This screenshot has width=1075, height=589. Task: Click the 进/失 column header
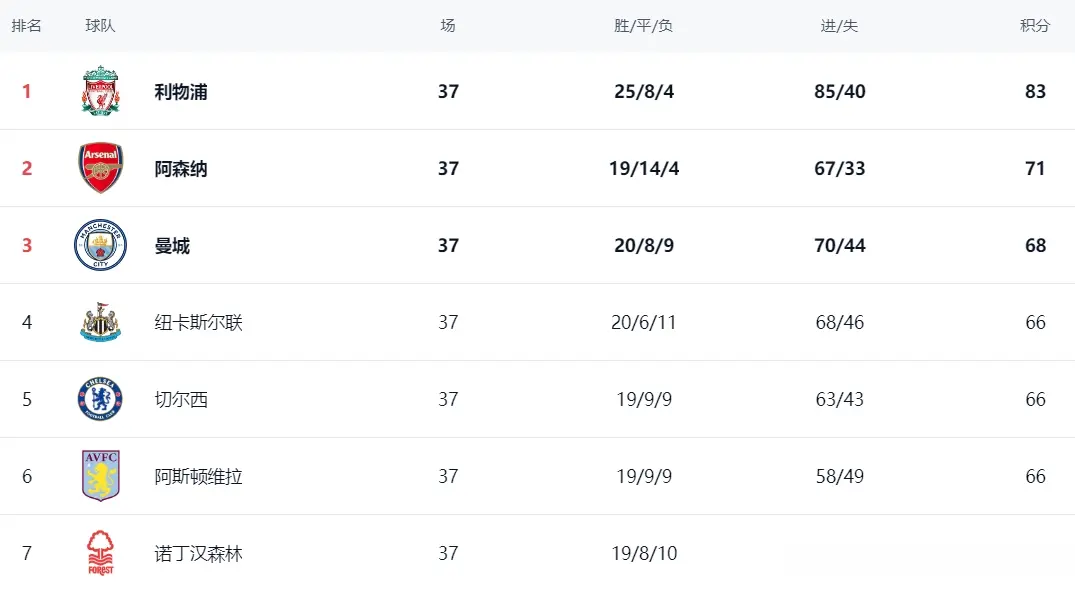click(839, 26)
